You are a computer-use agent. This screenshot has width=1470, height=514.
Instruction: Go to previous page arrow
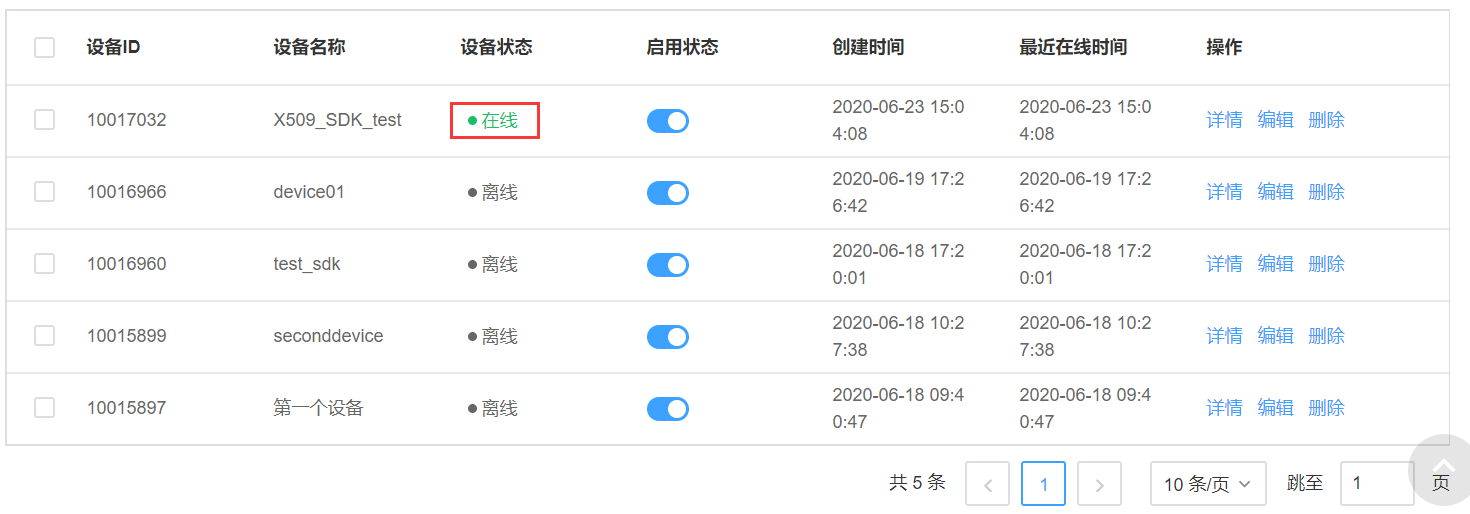coord(987,484)
